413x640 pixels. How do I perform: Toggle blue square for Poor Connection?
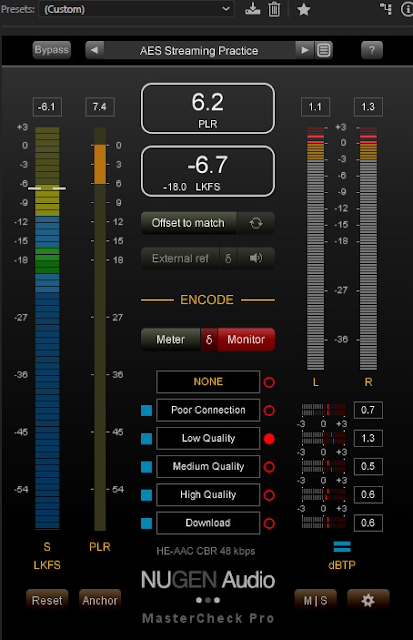(147, 410)
